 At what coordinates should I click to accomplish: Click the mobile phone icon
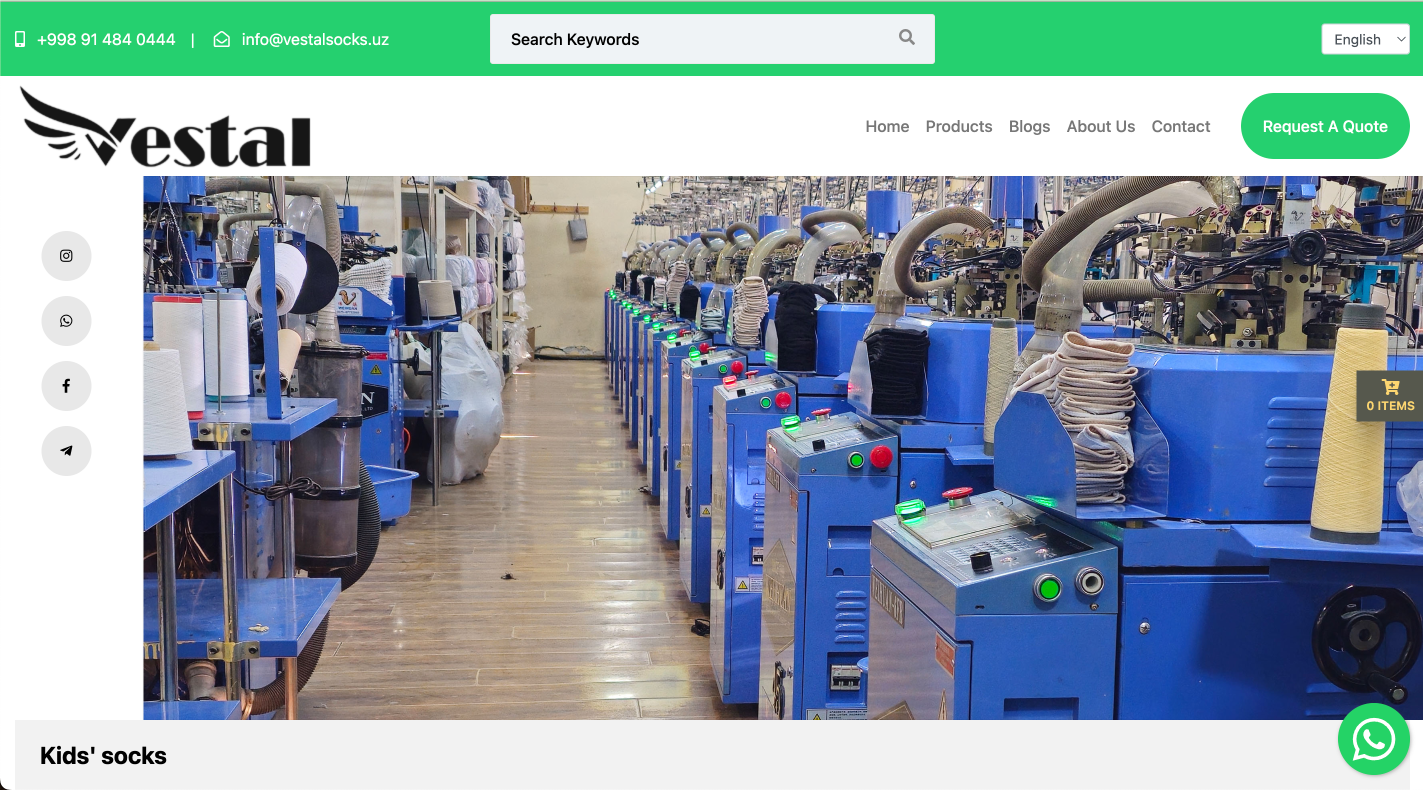click(20, 40)
